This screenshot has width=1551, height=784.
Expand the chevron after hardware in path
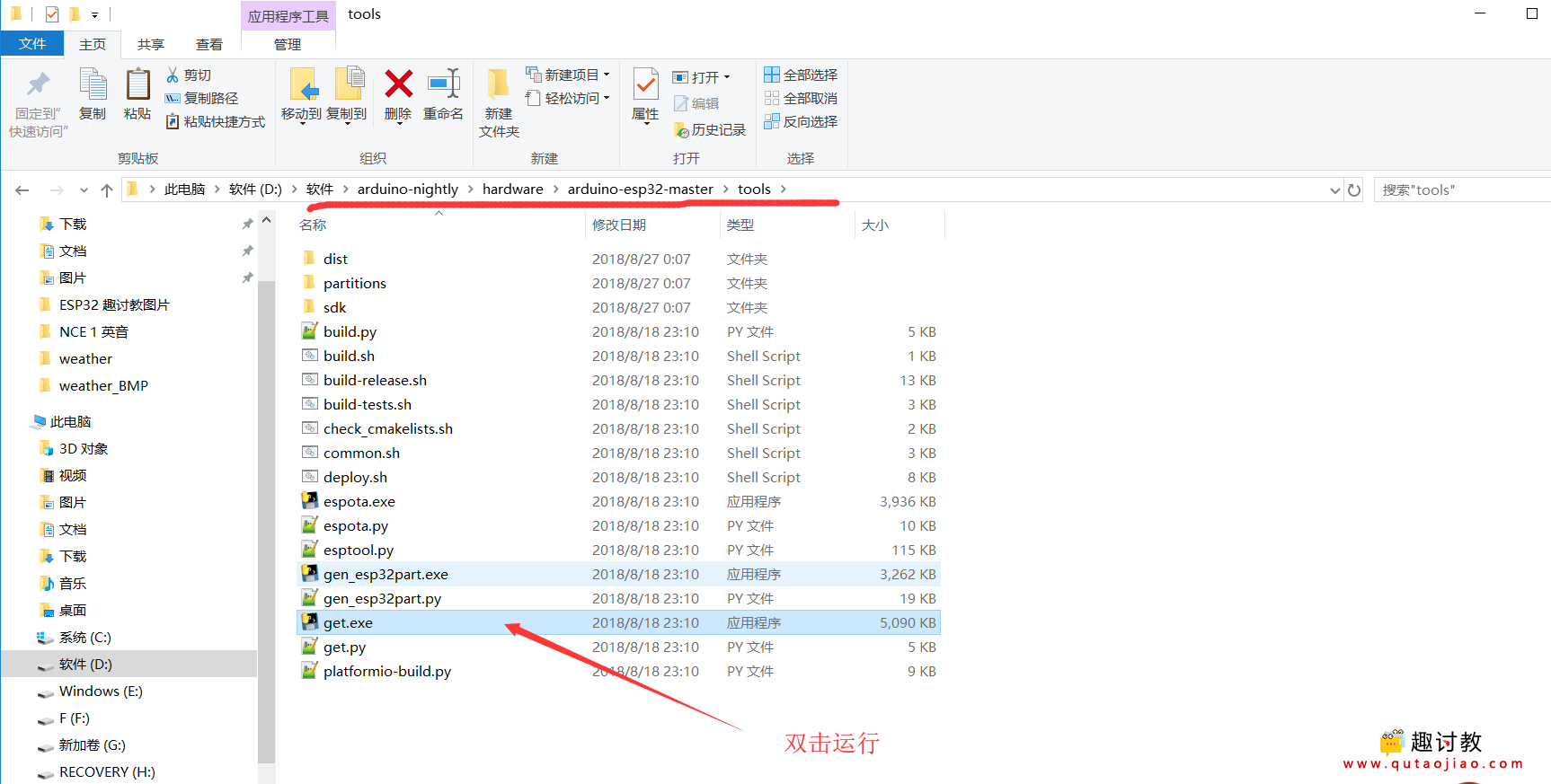tap(555, 189)
